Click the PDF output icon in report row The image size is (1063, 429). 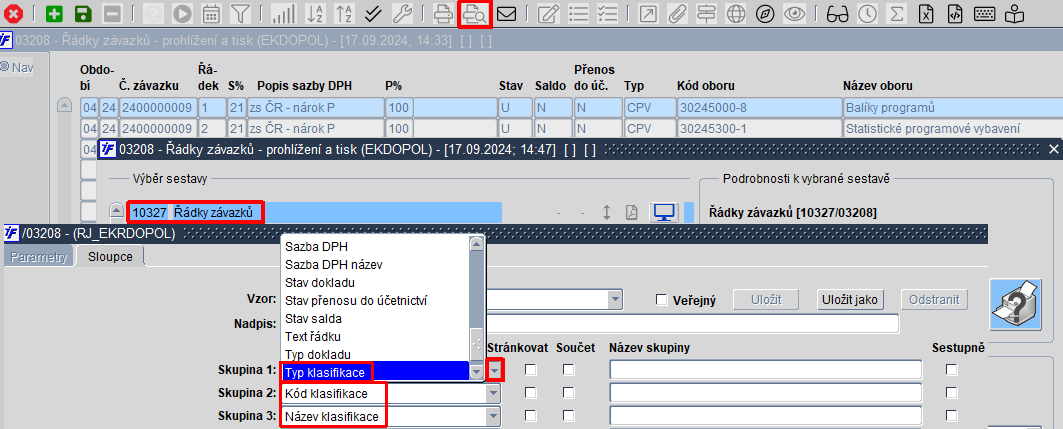click(x=631, y=212)
